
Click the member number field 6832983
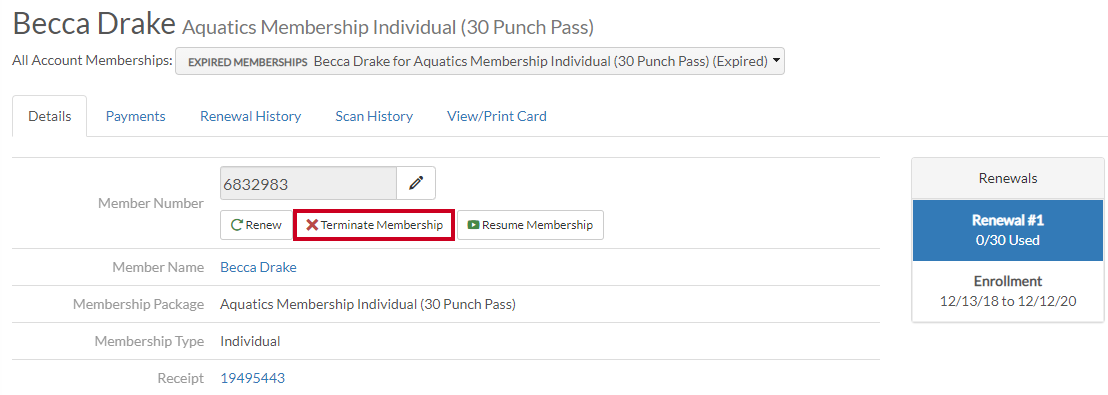(308, 184)
